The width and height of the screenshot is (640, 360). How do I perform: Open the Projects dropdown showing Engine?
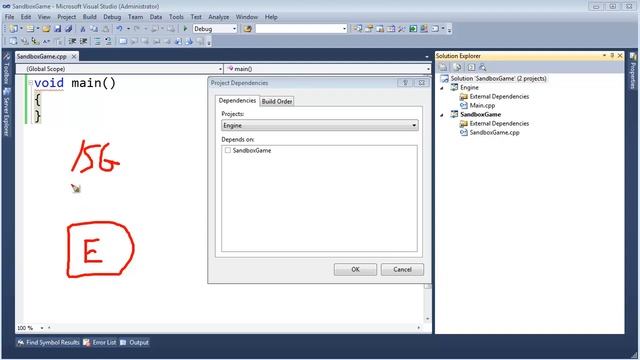pos(320,125)
